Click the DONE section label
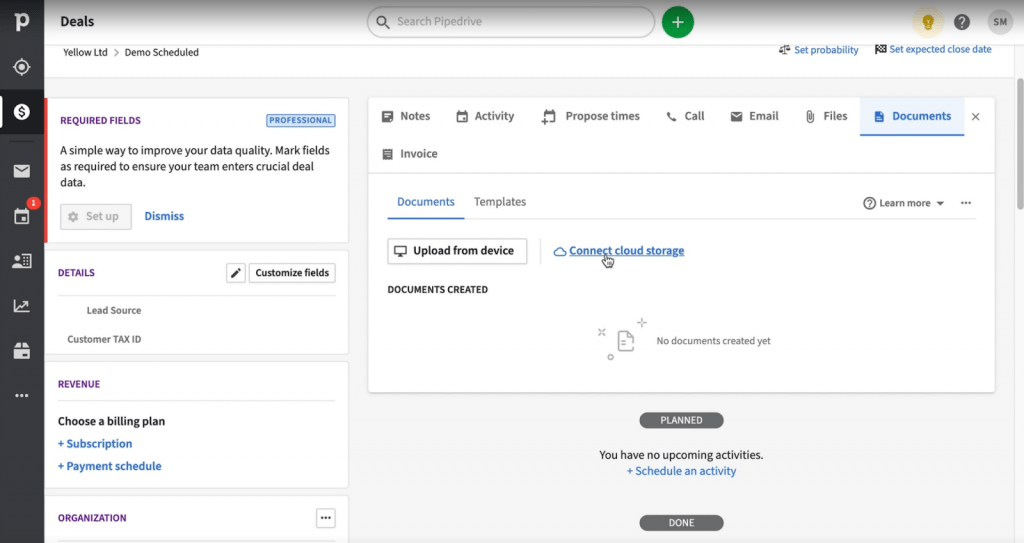This screenshot has width=1024, height=543. pyautogui.click(x=681, y=523)
